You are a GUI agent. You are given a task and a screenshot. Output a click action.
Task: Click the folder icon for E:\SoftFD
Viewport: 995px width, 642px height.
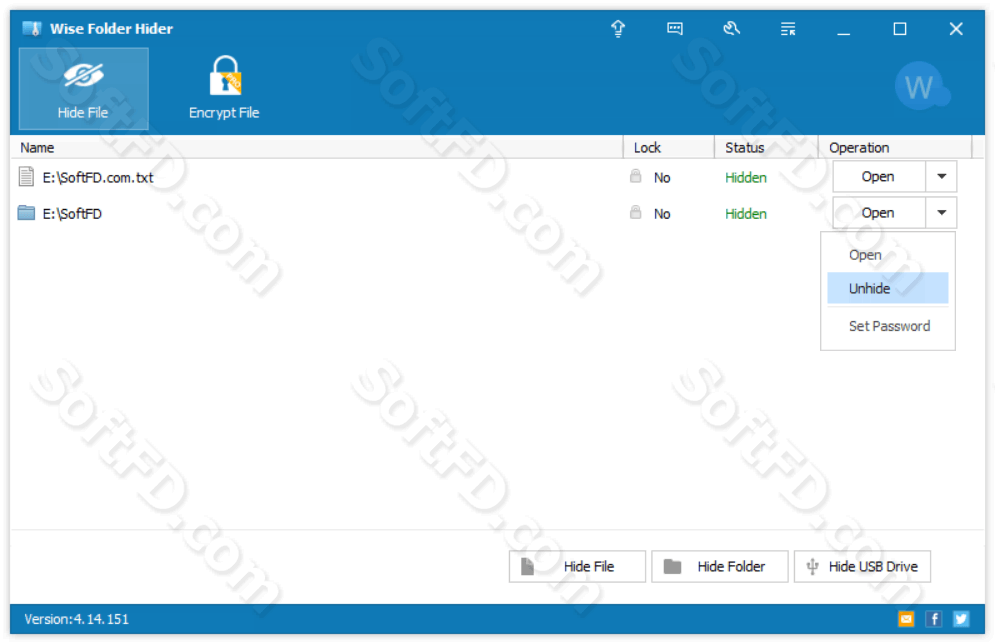click(26, 213)
